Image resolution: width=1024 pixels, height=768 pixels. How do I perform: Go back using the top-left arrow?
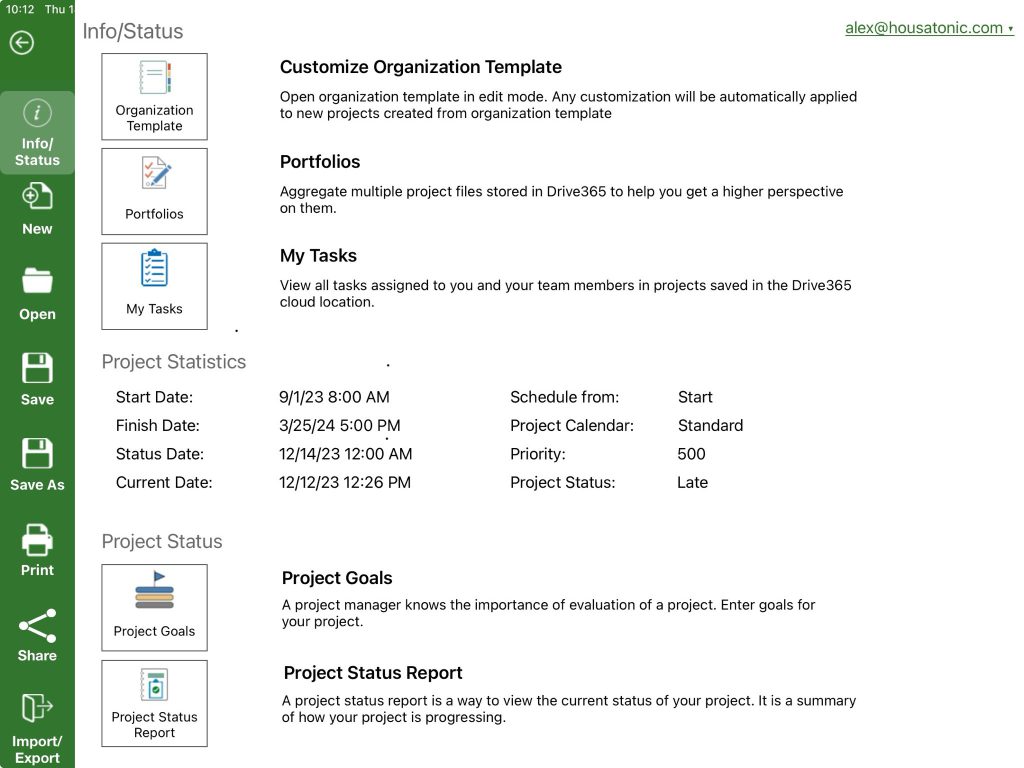tap(21, 42)
